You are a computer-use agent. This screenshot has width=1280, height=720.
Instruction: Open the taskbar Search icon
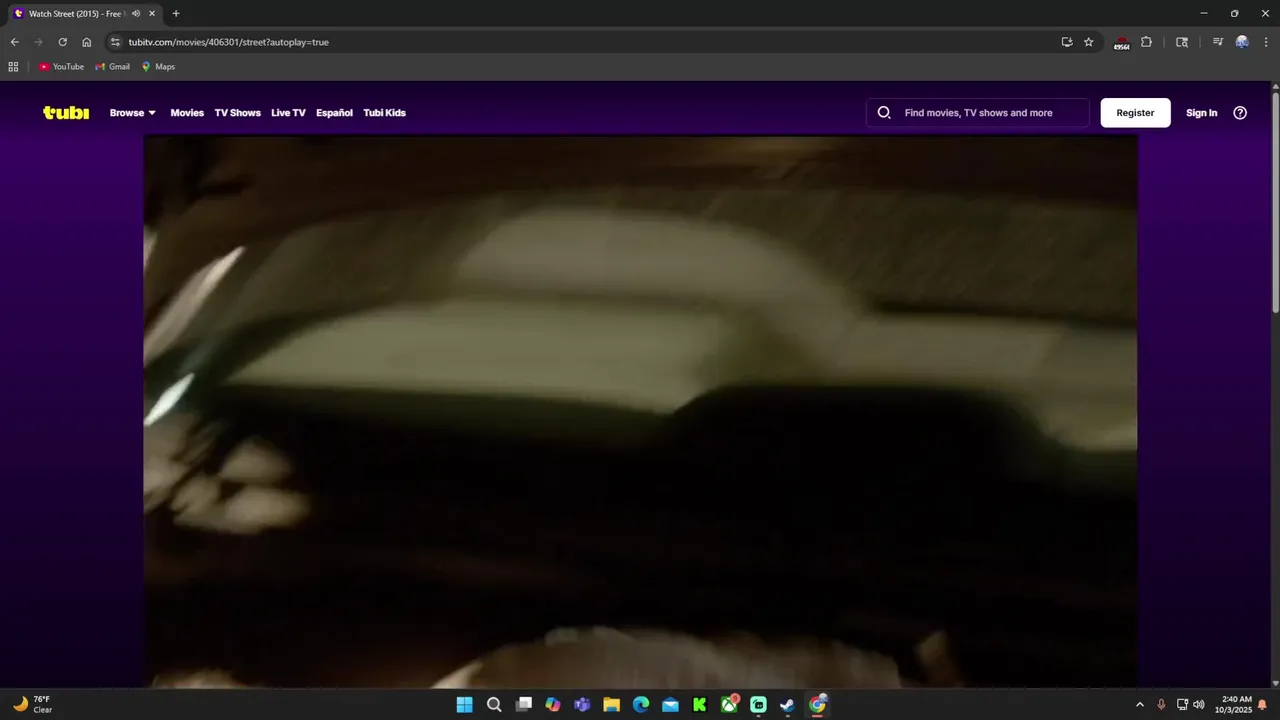tap(494, 705)
